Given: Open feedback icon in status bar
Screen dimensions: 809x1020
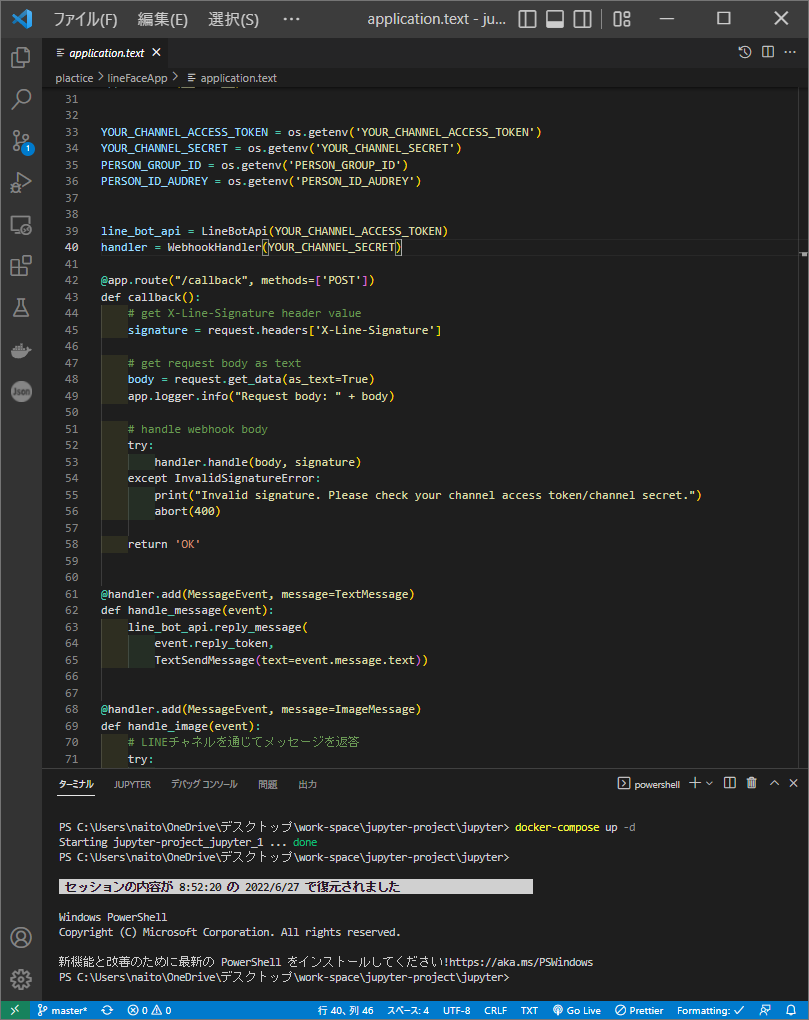Looking at the screenshot, I should [x=765, y=1010].
